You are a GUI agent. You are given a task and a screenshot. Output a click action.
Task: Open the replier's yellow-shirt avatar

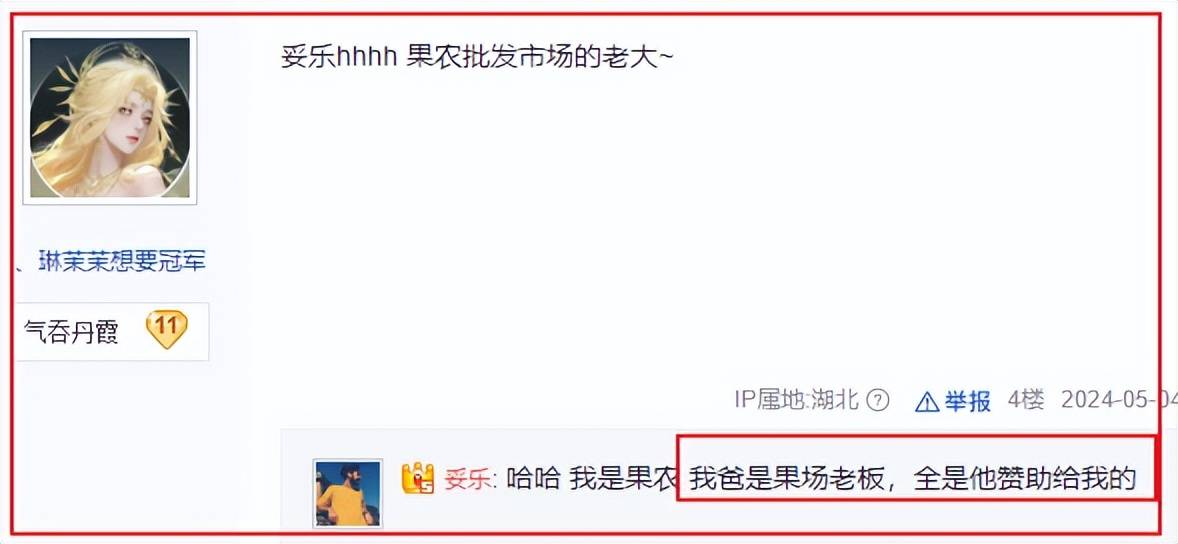(x=348, y=493)
